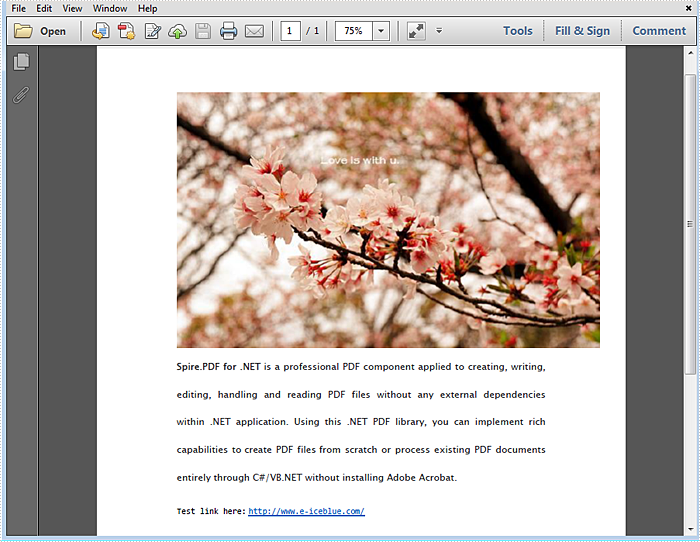Viewport: 700px width, 542px height.
Task: Follow the http://www.e-iceblue.com/ link
Action: 306,511
